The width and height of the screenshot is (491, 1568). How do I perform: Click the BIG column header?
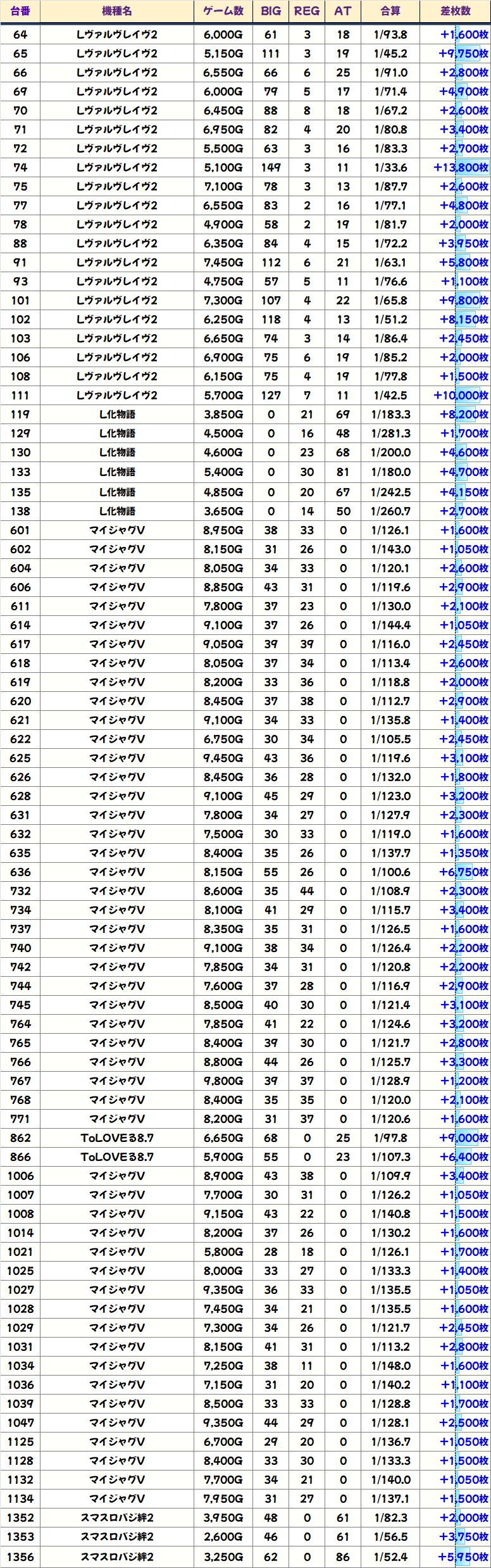(271, 11)
